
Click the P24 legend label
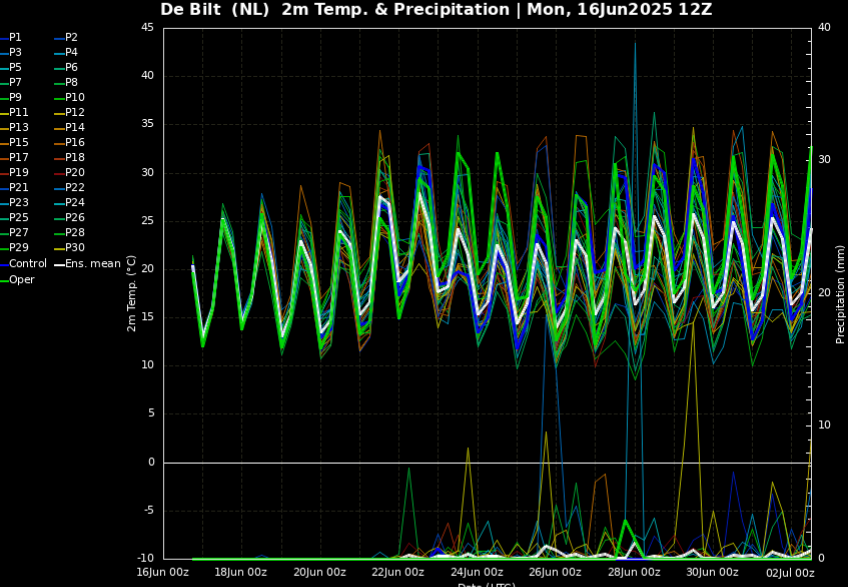pos(75,203)
